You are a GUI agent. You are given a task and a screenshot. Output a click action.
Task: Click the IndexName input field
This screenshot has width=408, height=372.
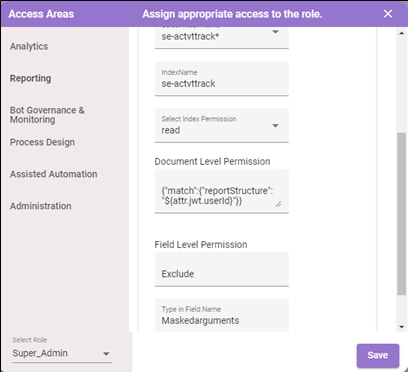pos(222,79)
